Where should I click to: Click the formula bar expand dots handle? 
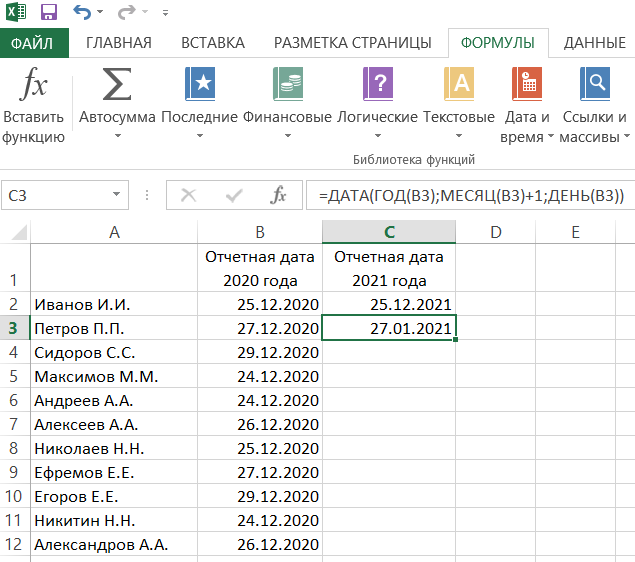tap(147, 195)
